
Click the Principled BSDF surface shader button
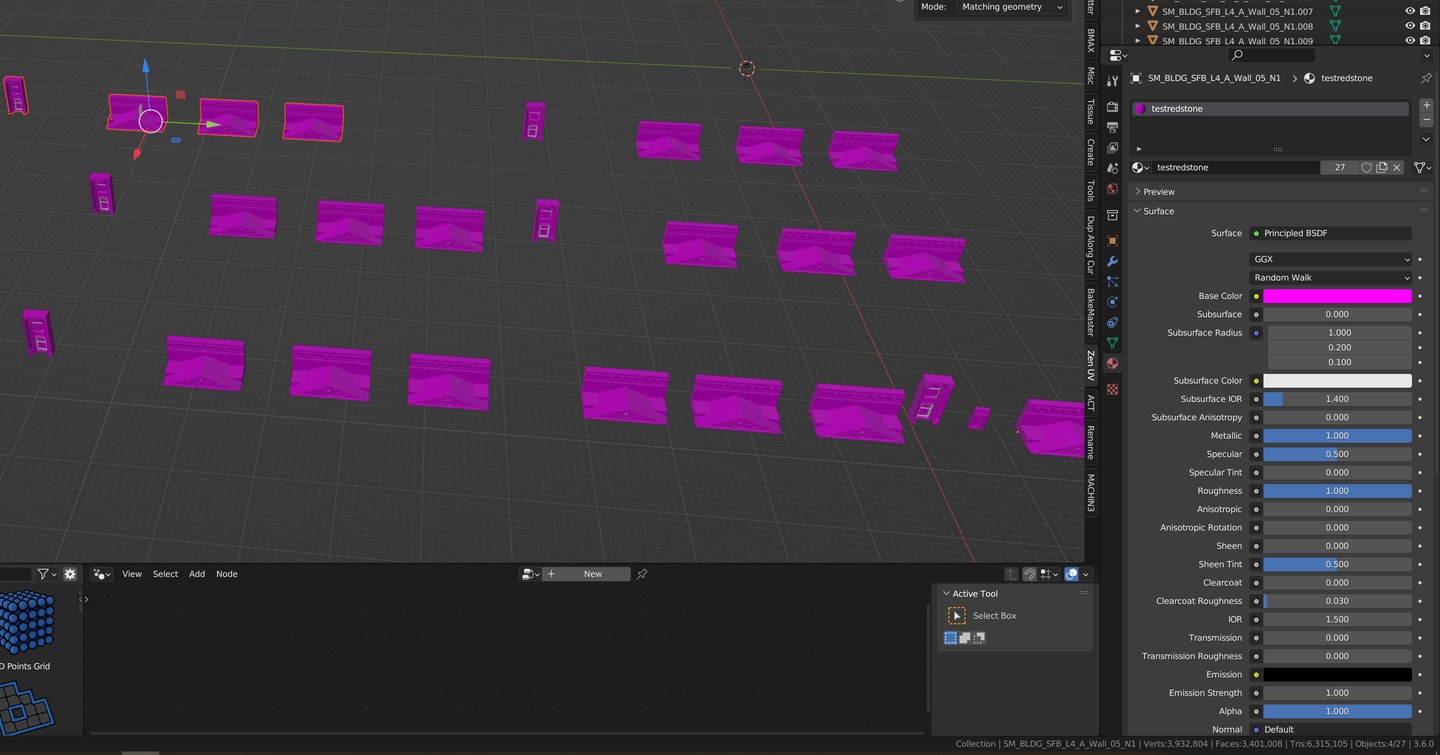1330,233
